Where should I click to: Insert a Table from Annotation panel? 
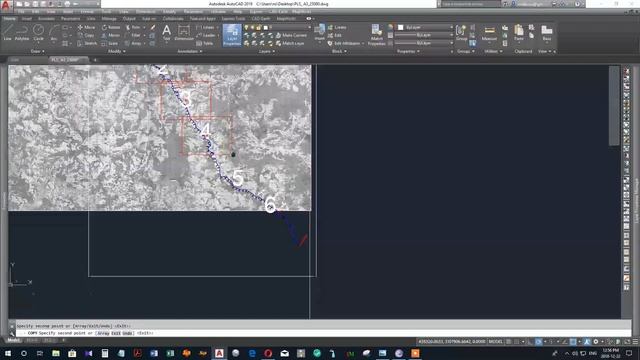(205, 43)
